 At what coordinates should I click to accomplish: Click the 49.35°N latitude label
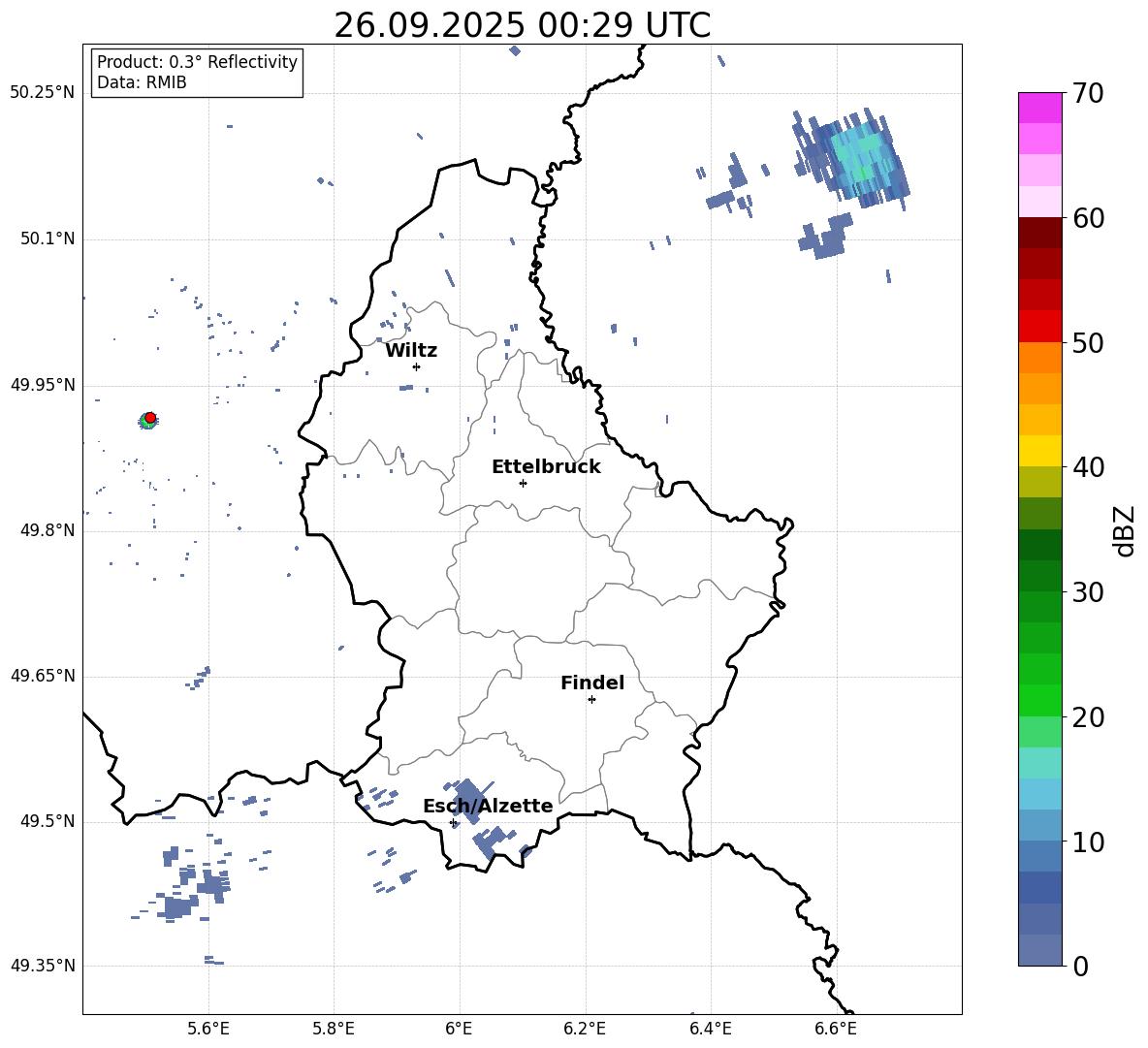[x=42, y=966]
